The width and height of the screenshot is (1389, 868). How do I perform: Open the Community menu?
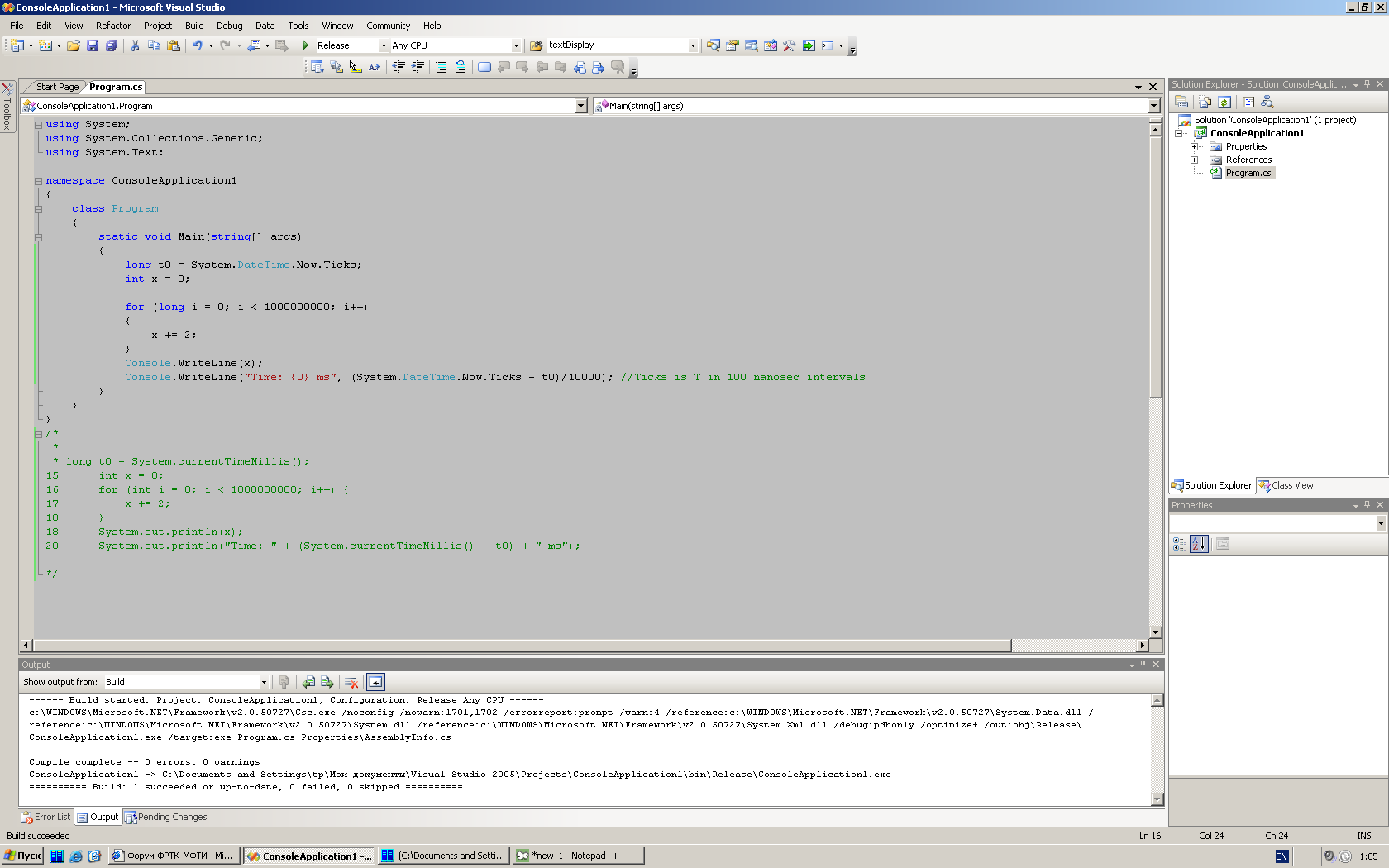click(x=388, y=26)
